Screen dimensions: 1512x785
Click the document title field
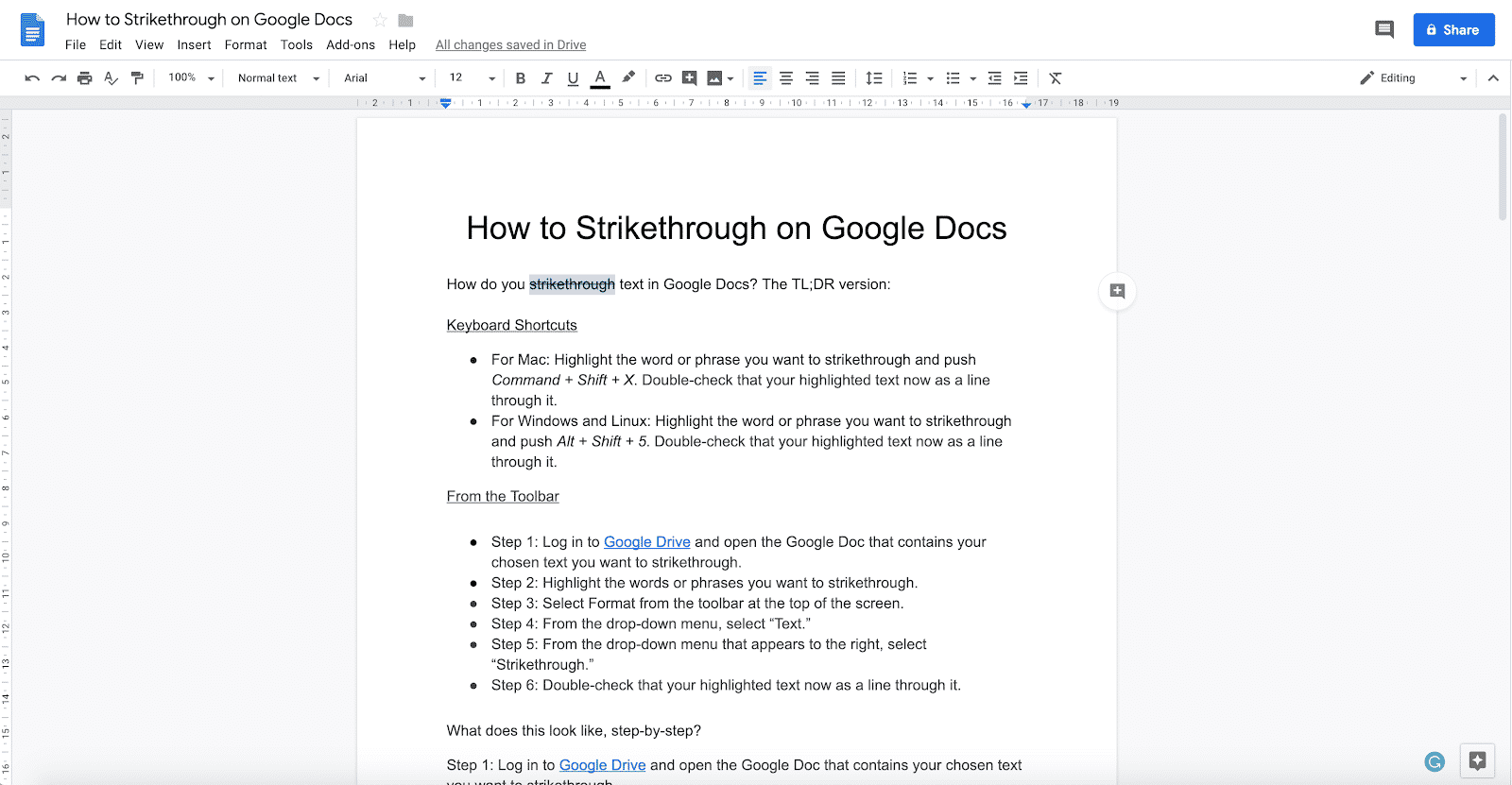coord(209,19)
